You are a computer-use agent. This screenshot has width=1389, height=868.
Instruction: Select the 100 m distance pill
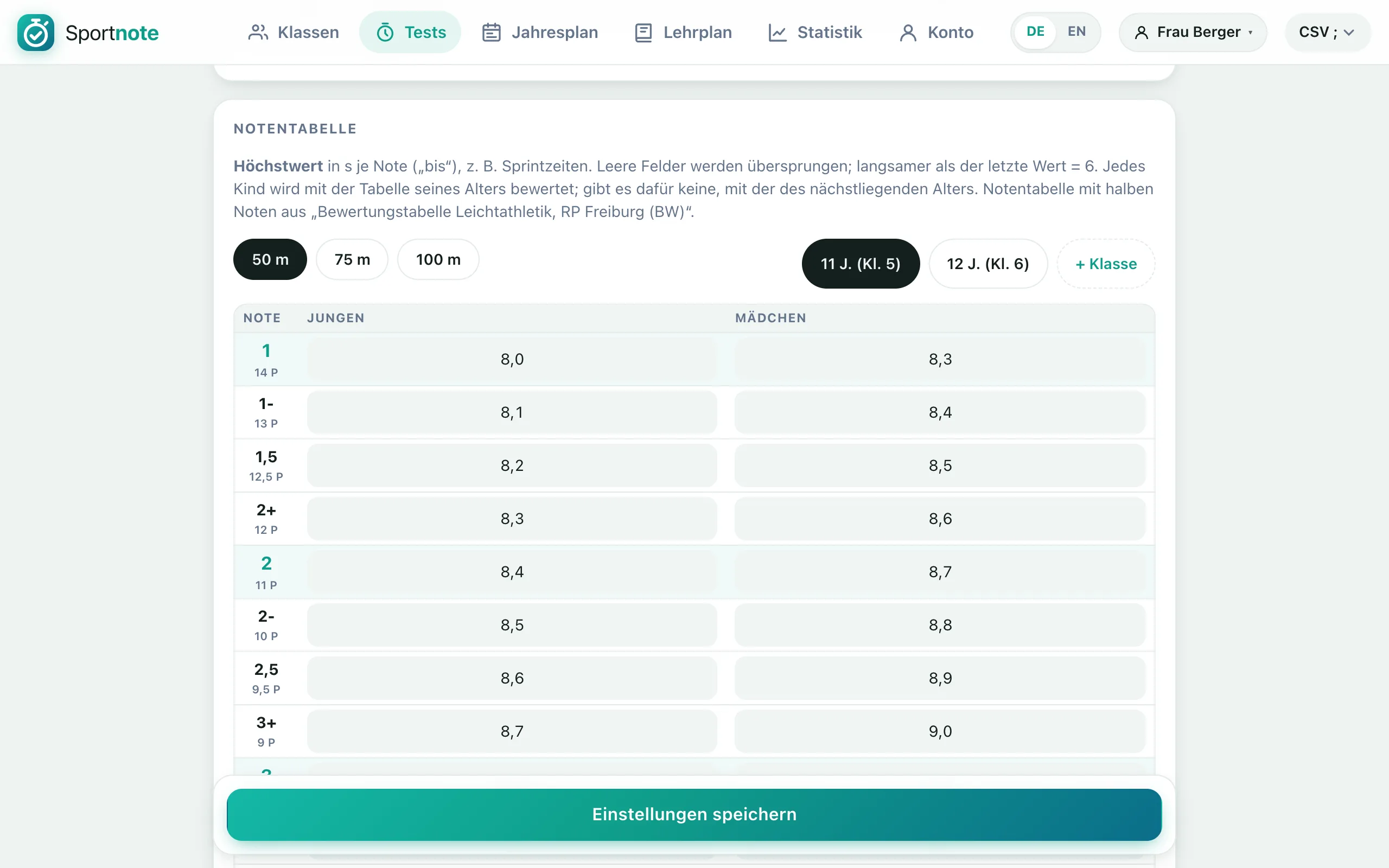[x=438, y=259]
